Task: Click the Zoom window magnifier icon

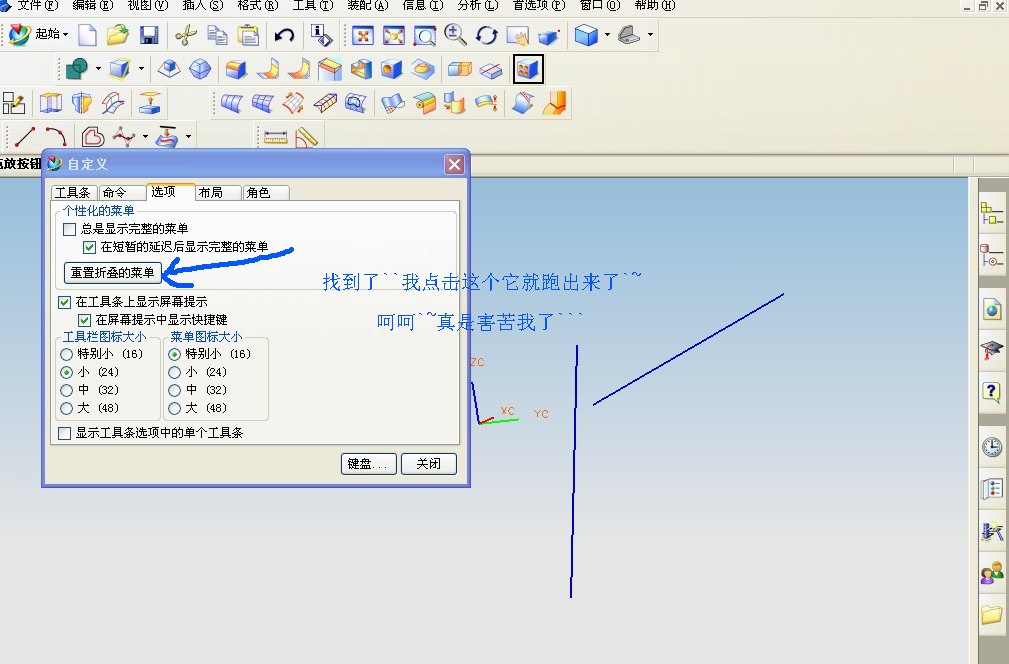Action: pyautogui.click(x=424, y=35)
